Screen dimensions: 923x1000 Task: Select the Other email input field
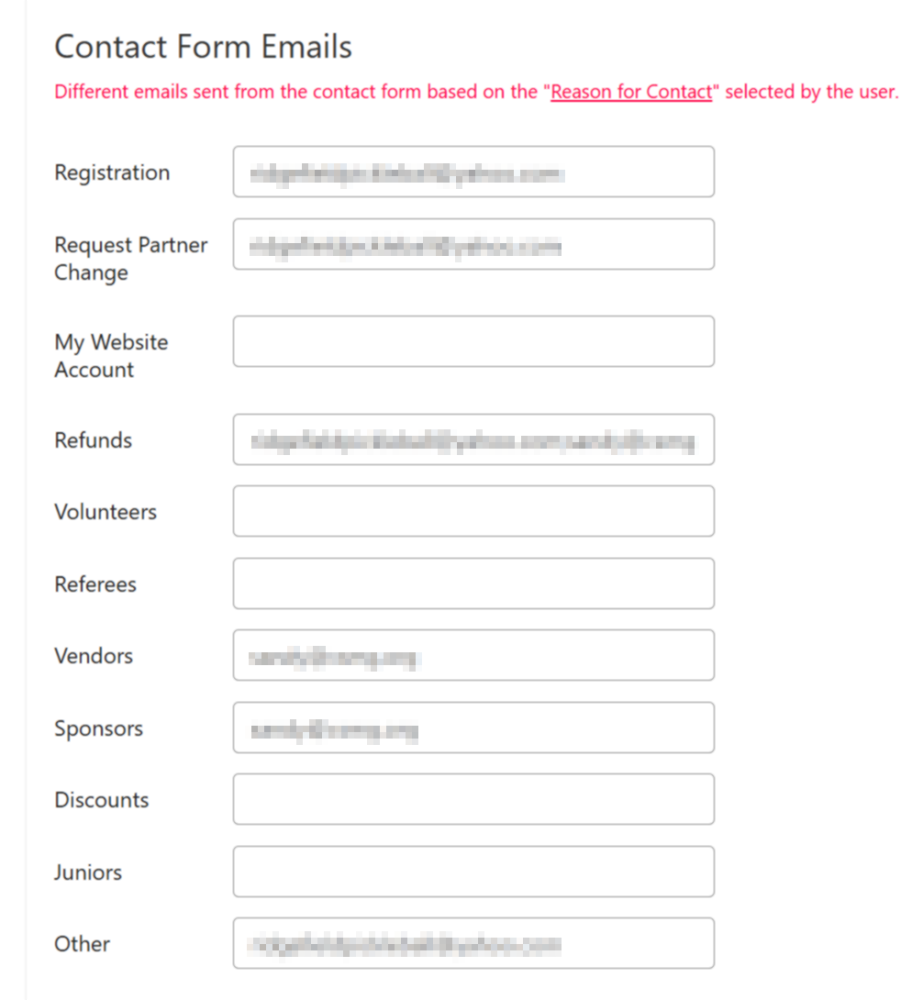[x=473, y=943]
